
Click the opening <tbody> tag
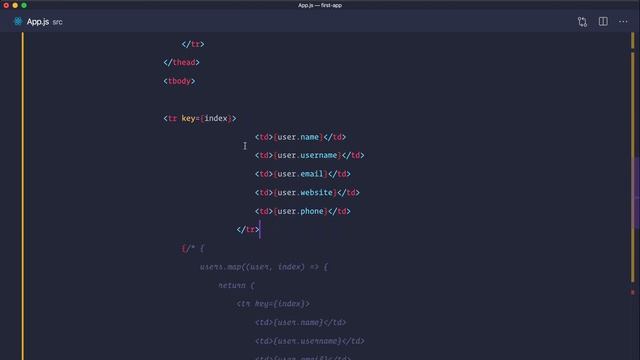pyautogui.click(x=179, y=81)
